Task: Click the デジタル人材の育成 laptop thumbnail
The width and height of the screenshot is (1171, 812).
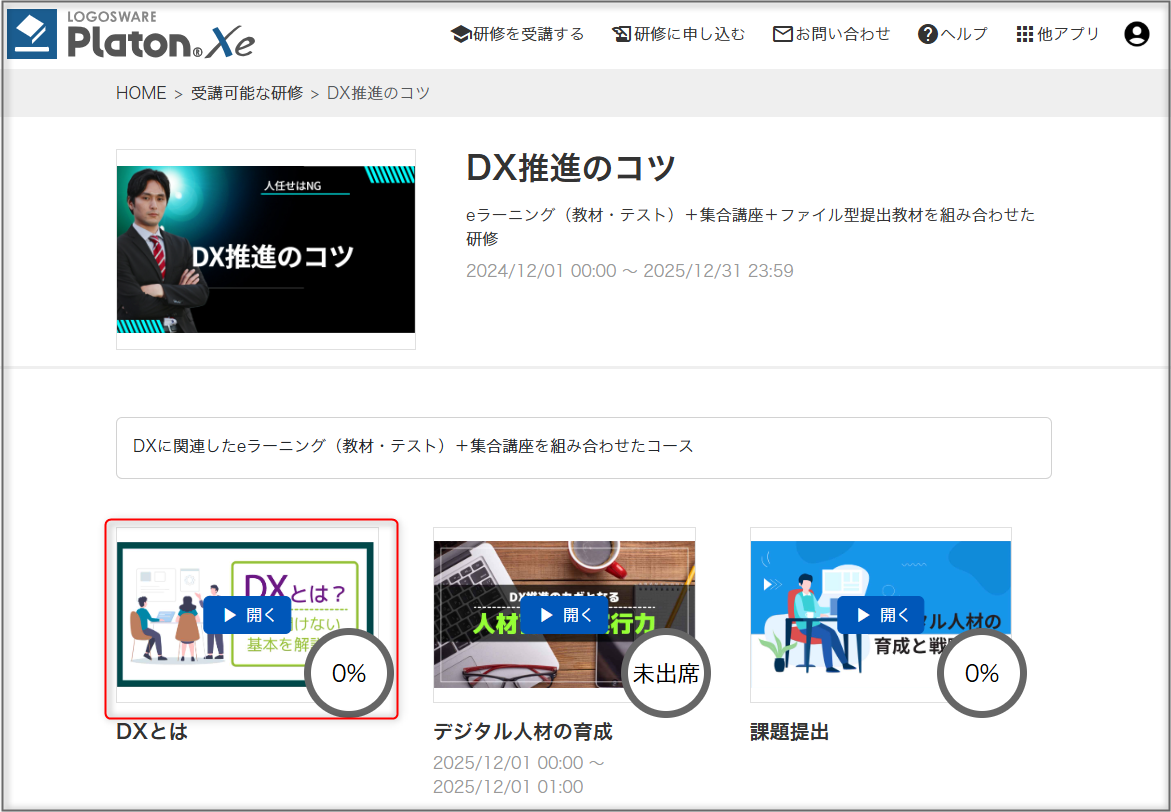Action: 565,614
